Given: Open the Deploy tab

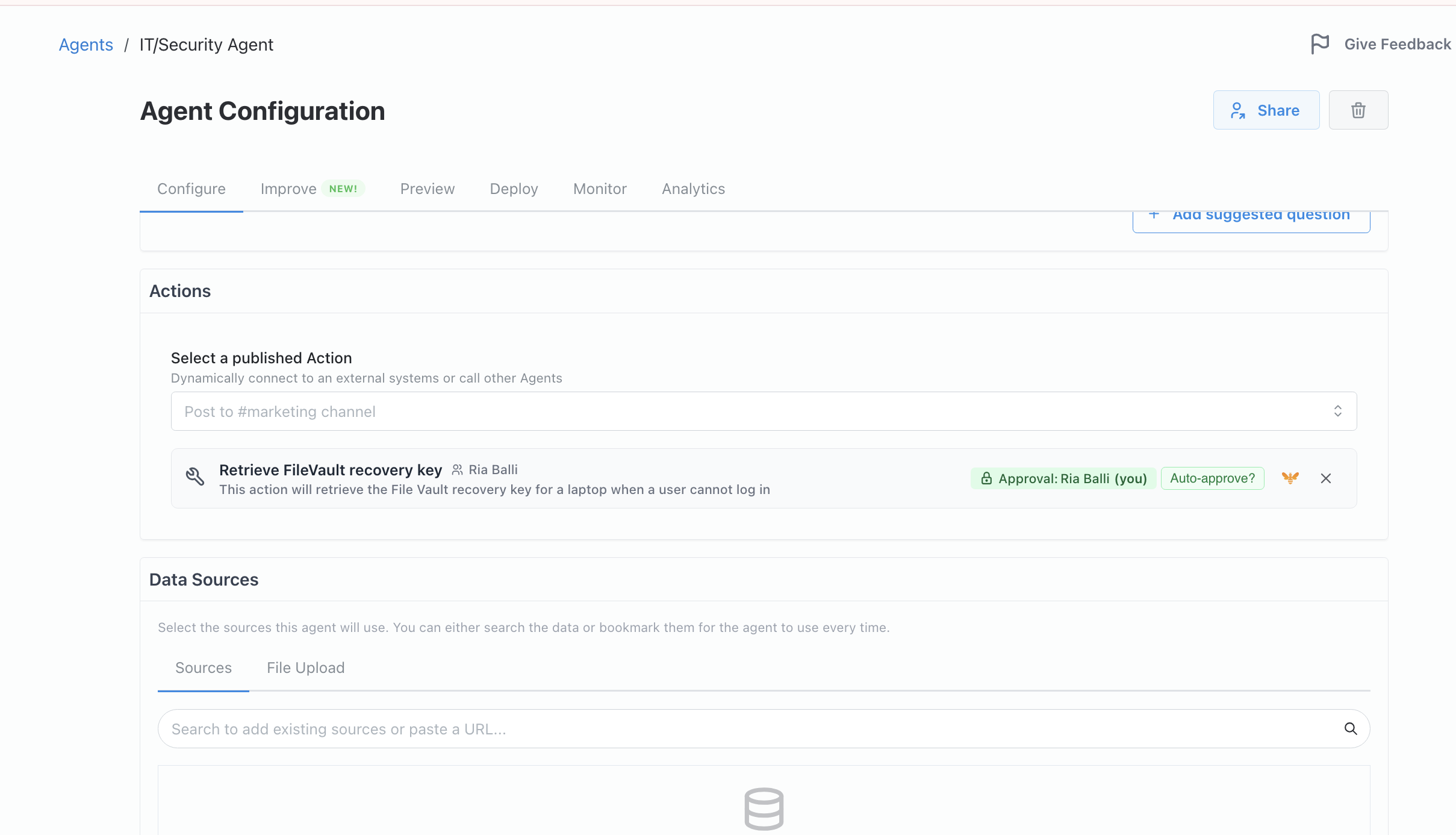Looking at the screenshot, I should pos(514,189).
